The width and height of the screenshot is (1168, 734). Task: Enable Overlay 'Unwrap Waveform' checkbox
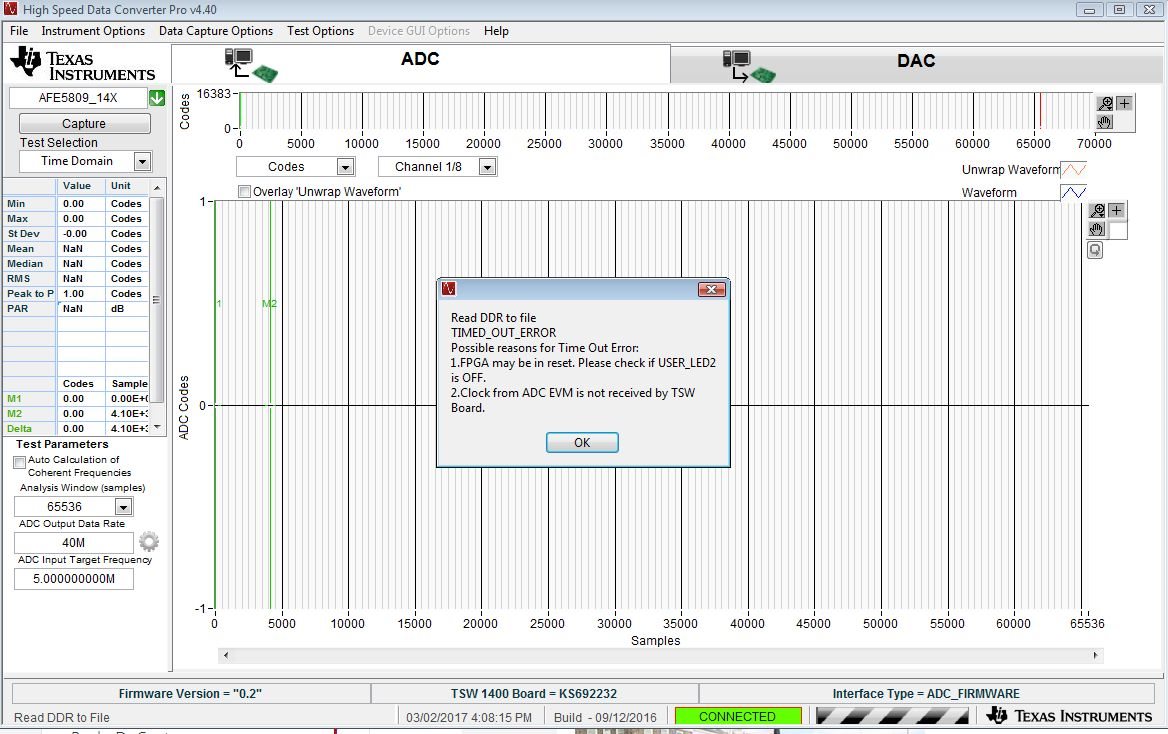[244, 192]
